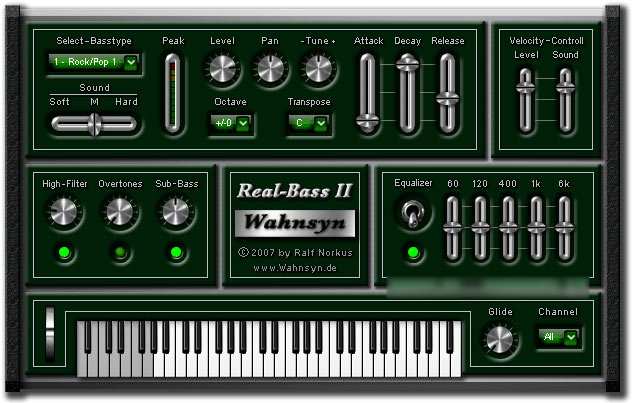The width and height of the screenshot is (632, 403).
Task: Click the Equalizer green LED
Action: click(x=413, y=253)
